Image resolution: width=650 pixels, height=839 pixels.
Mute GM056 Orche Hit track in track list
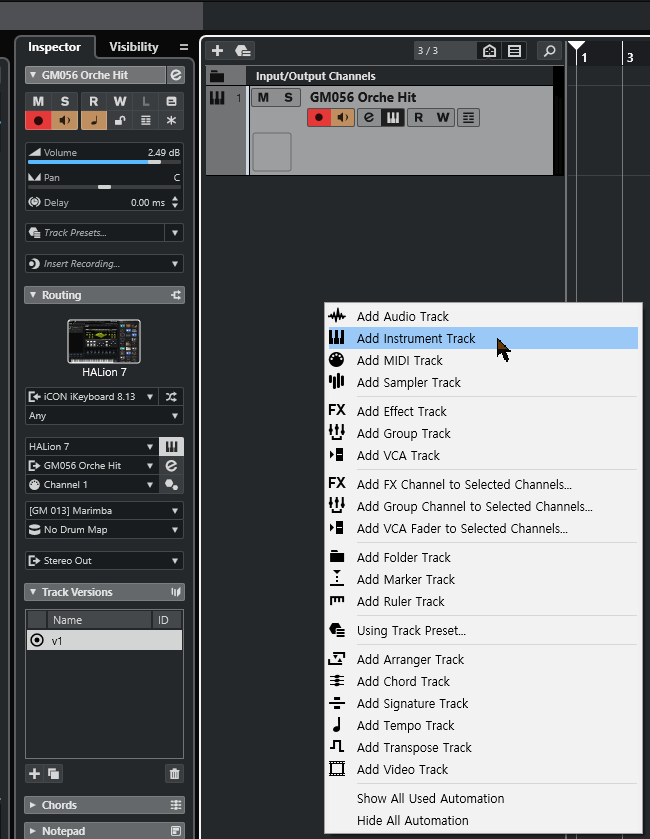click(x=263, y=97)
